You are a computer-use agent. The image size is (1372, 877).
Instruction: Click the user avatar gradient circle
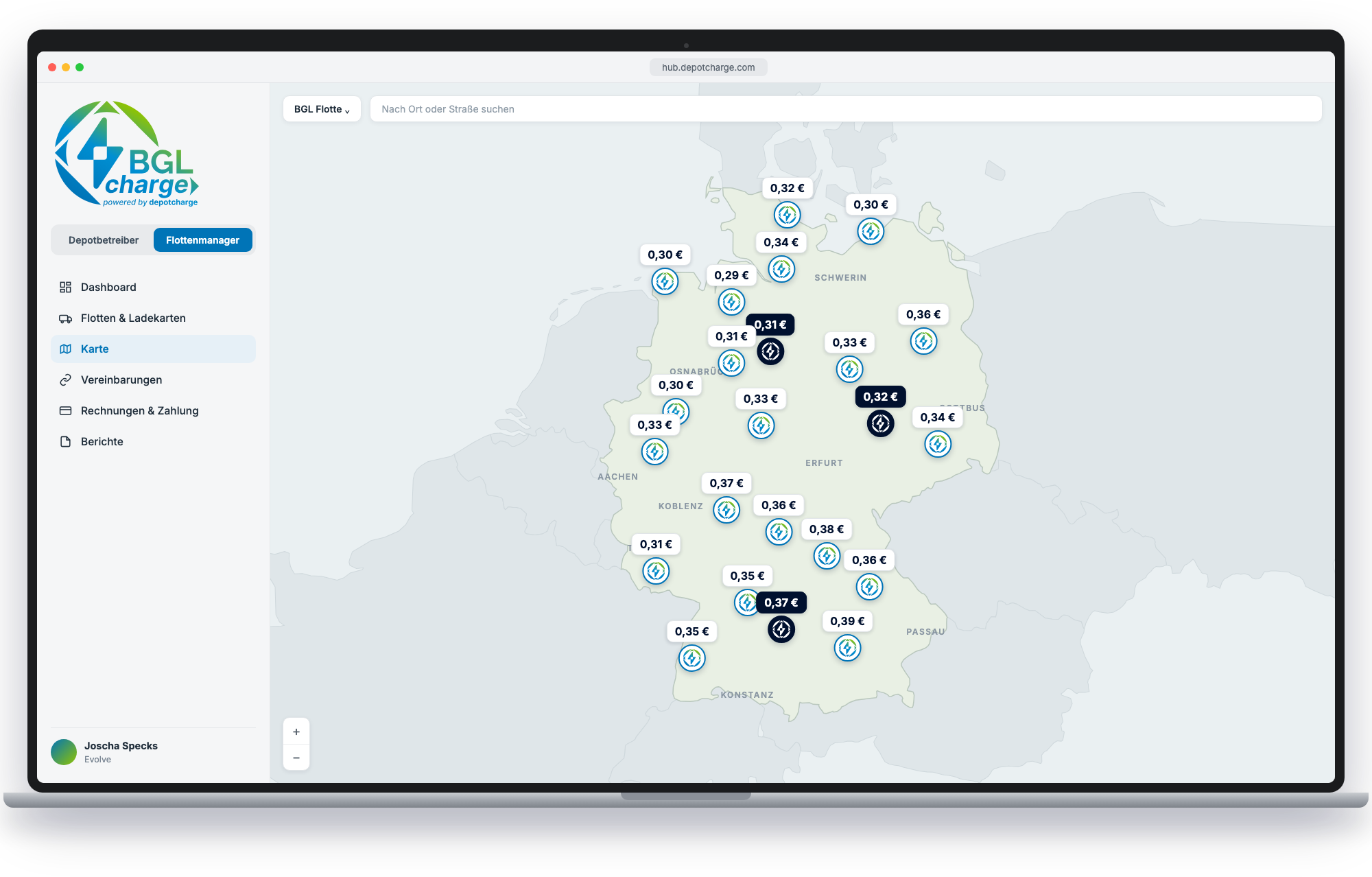[64, 752]
